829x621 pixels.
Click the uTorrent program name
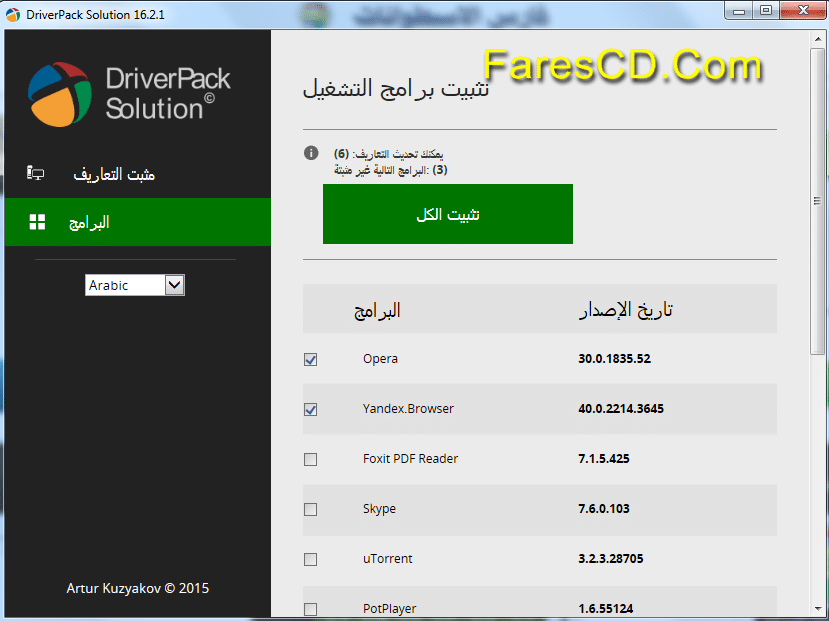[388, 559]
